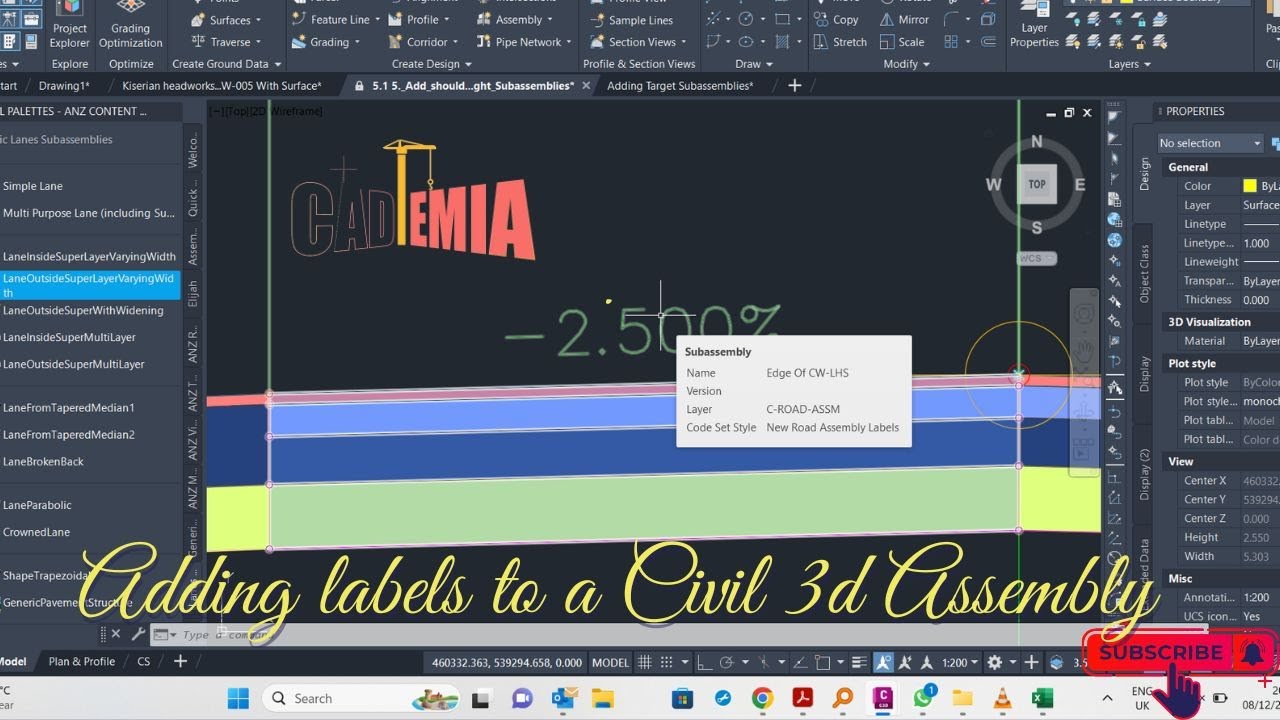Click the yellow Color swatch in Properties
Image resolution: width=1280 pixels, height=720 pixels.
(x=1250, y=186)
